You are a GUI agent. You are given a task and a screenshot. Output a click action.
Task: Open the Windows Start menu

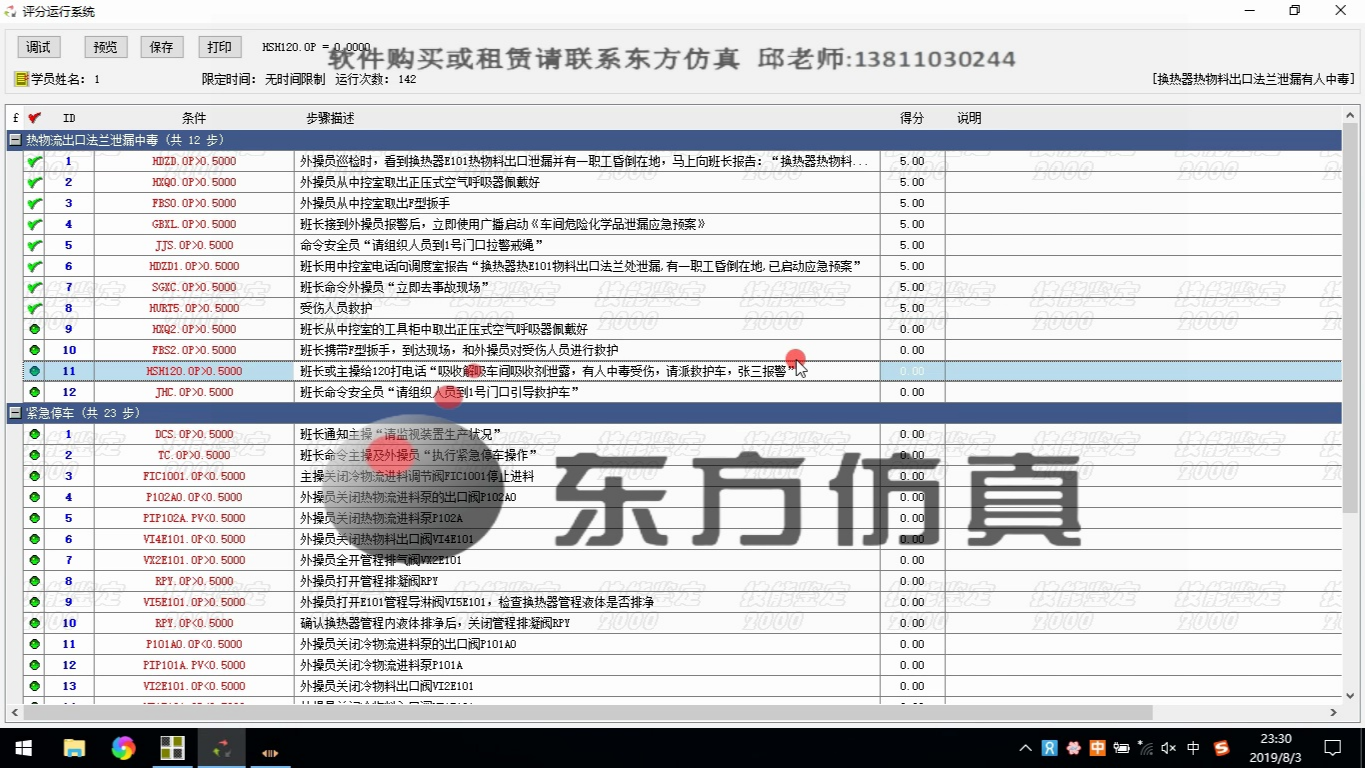coord(24,748)
